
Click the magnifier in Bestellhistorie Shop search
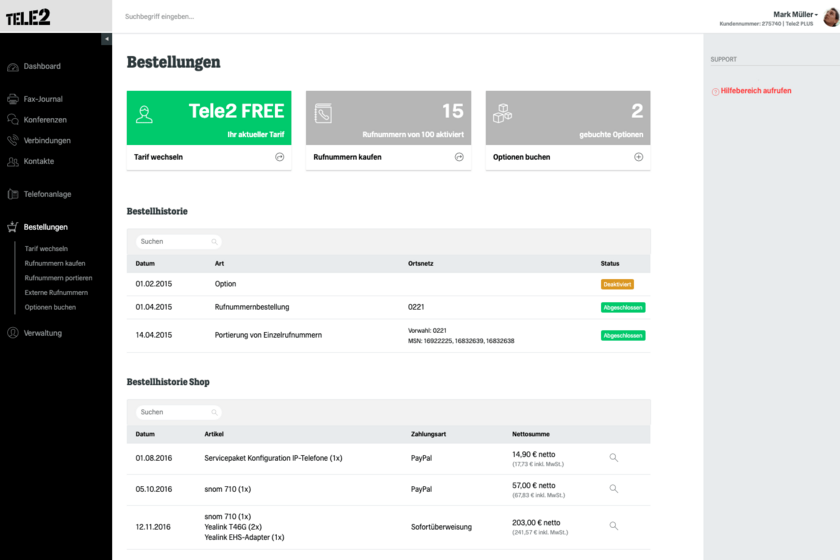[214, 412]
